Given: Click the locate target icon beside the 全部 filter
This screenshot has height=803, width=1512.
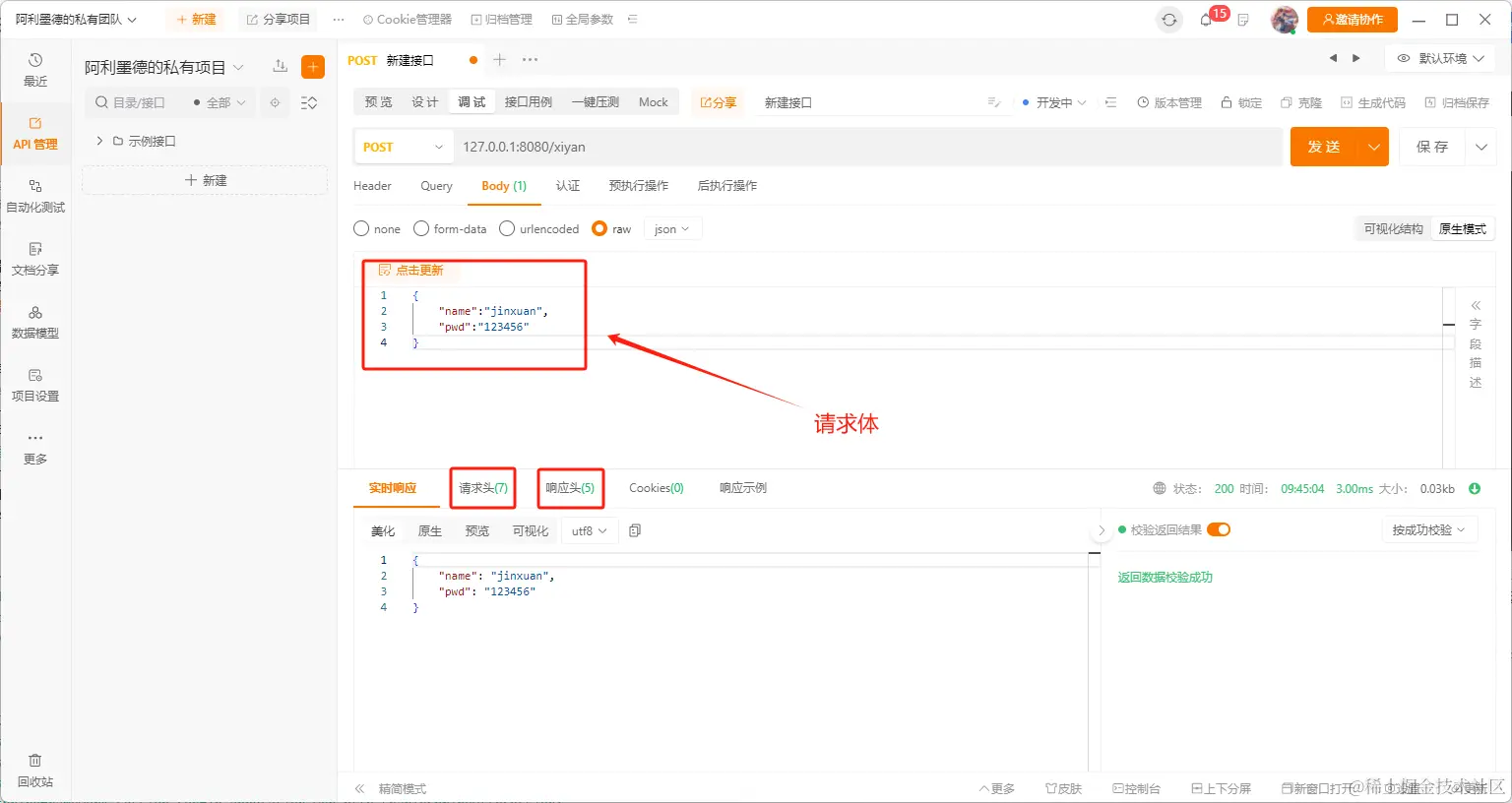Looking at the screenshot, I should tap(275, 102).
